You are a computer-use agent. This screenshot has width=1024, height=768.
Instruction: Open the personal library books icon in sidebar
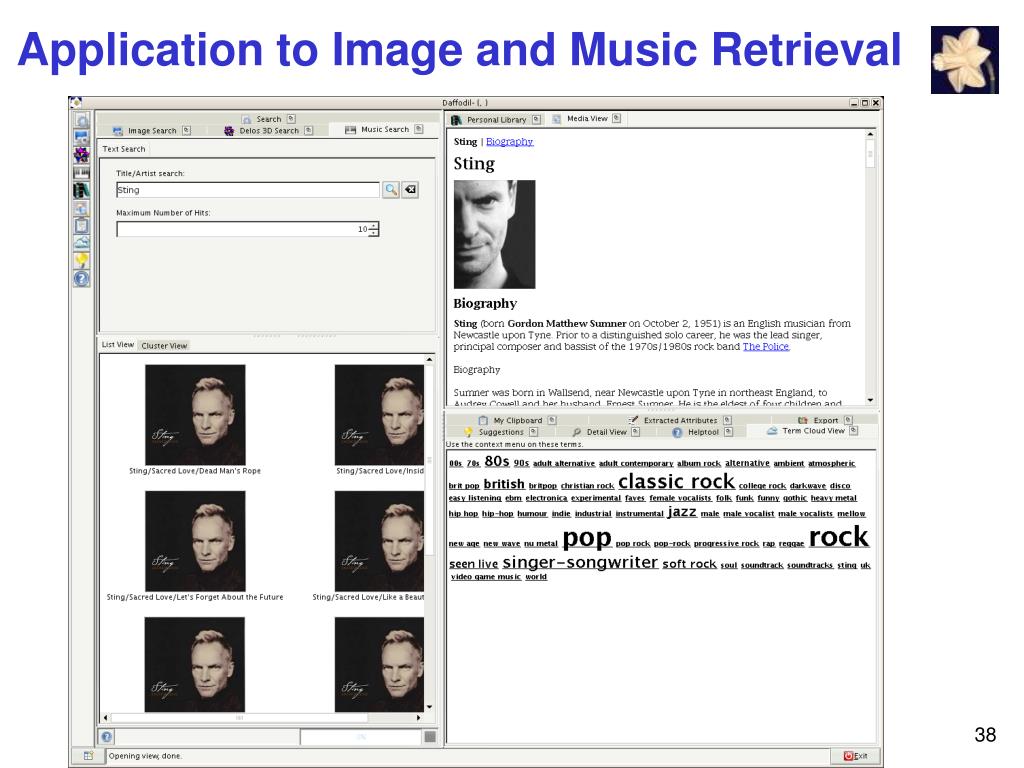click(82, 190)
